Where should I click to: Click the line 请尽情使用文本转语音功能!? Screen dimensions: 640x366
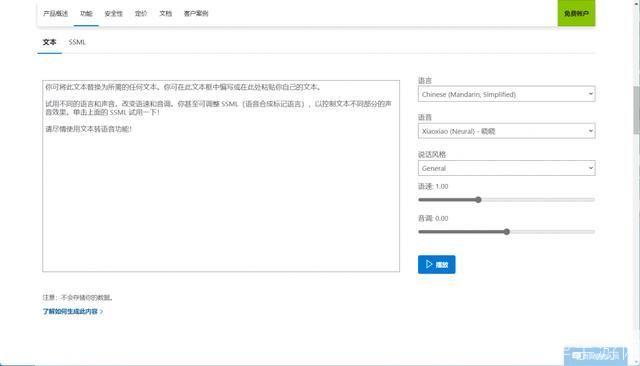point(89,129)
